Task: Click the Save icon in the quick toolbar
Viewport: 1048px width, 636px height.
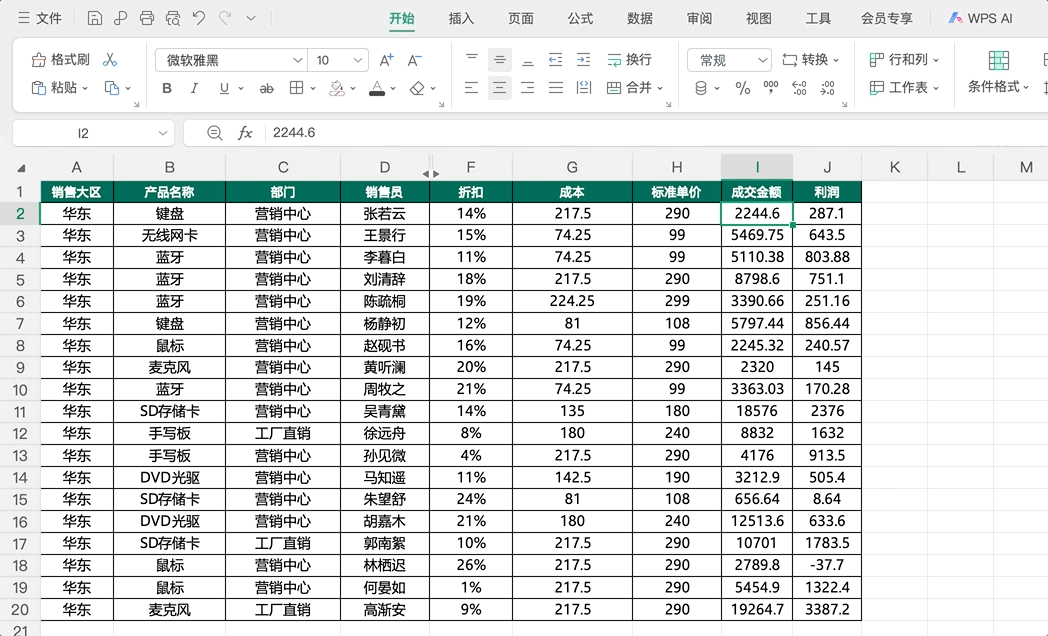Action: pyautogui.click(x=95, y=18)
